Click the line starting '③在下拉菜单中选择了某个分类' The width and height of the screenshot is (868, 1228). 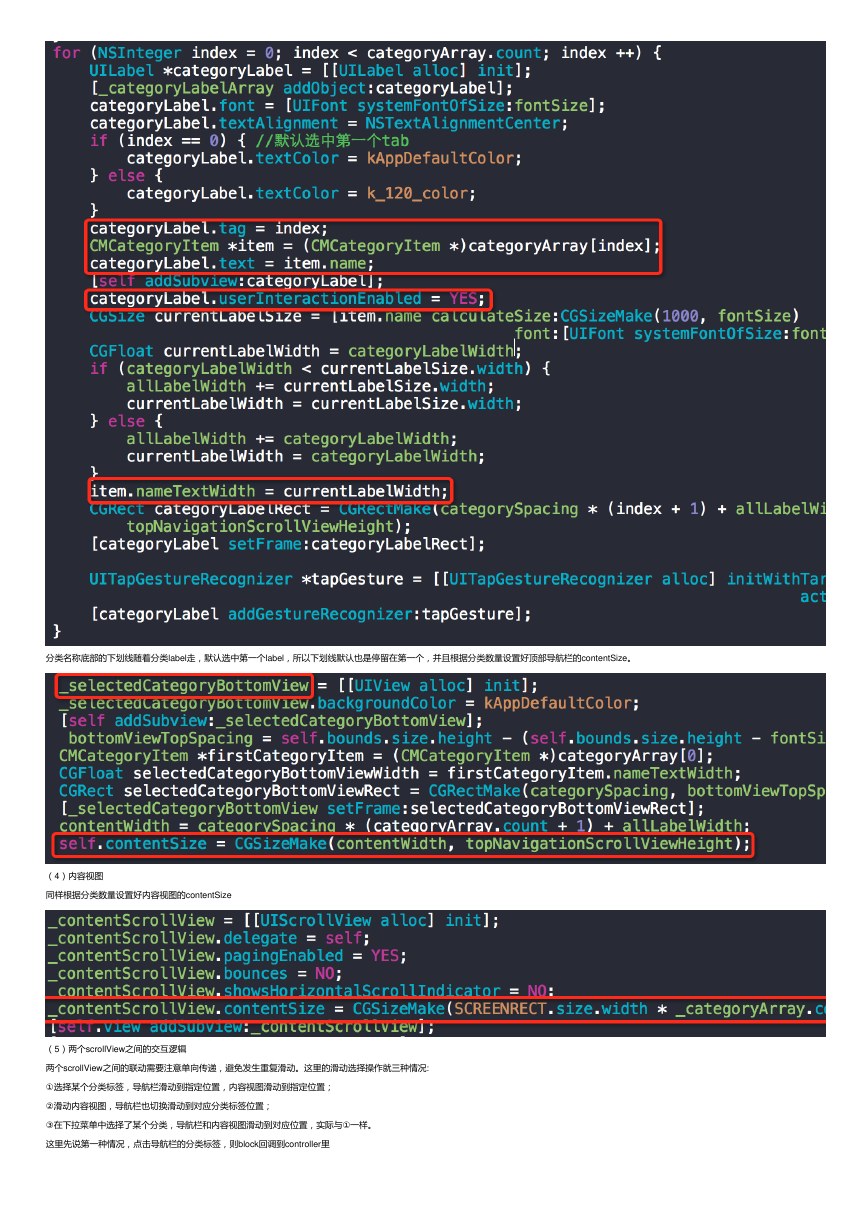click(x=209, y=1125)
